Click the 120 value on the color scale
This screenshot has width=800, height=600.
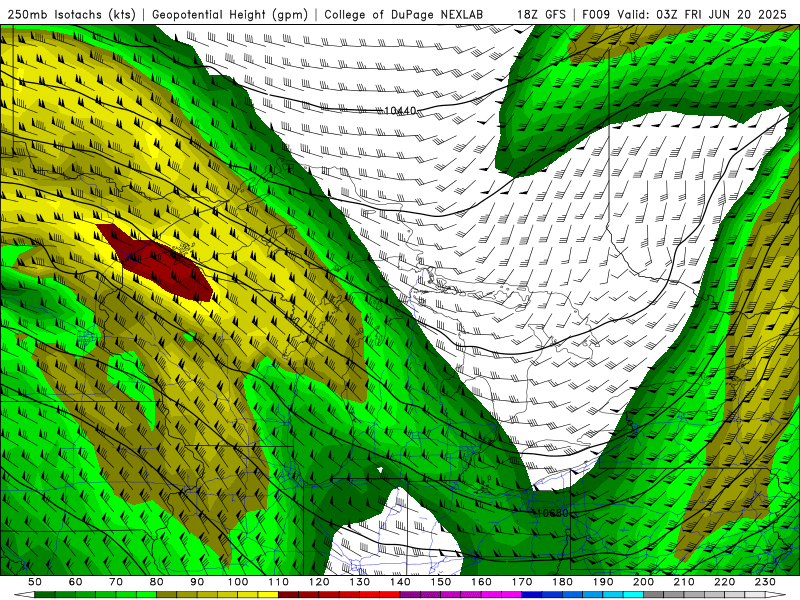click(319, 582)
